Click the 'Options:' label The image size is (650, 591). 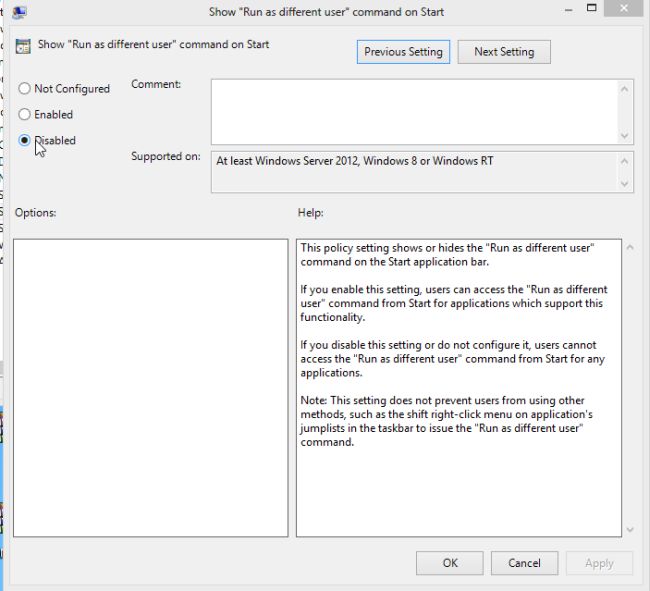(x=35, y=213)
